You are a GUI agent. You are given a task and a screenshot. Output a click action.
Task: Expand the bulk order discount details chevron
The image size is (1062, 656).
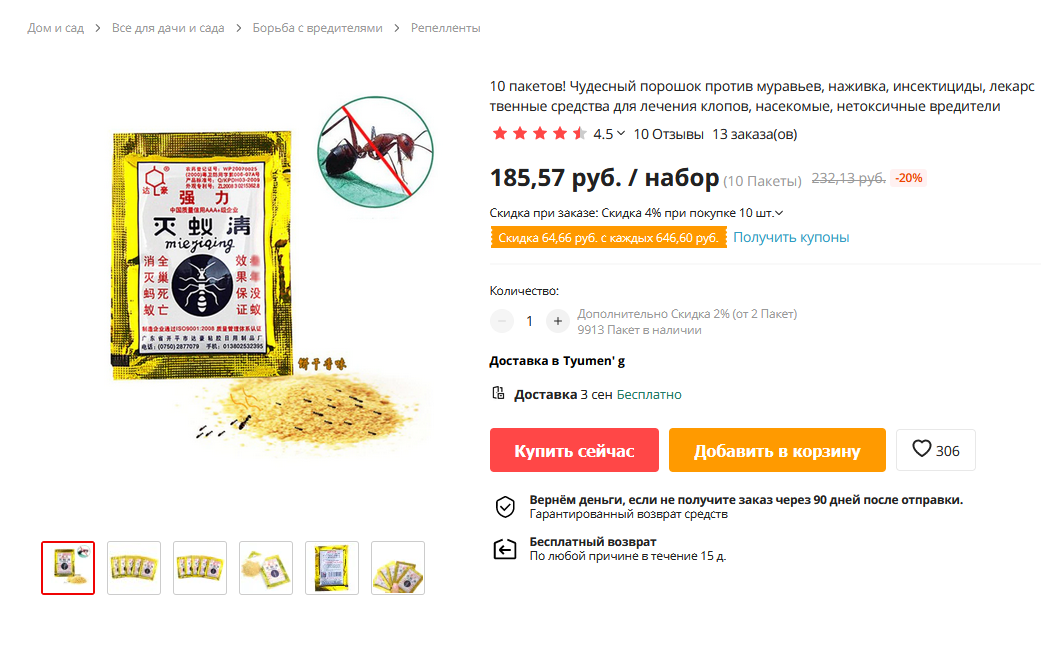(779, 213)
